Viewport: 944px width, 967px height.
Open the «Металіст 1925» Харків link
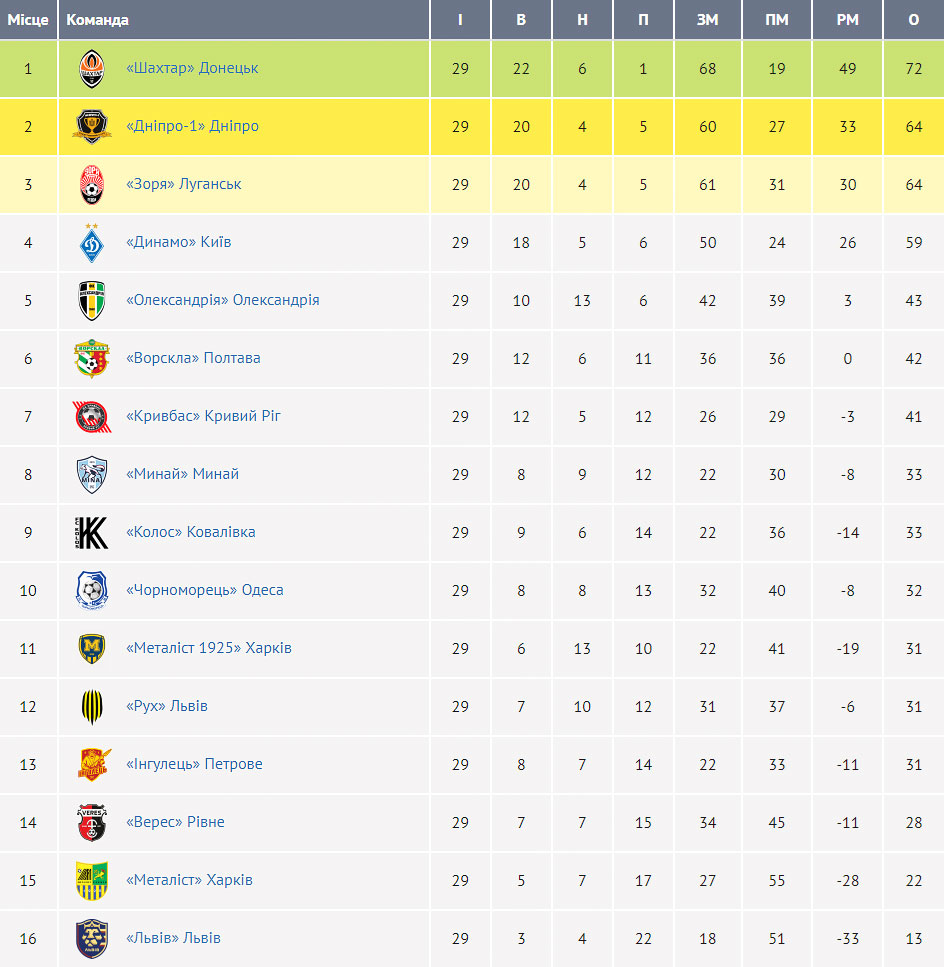coord(208,648)
